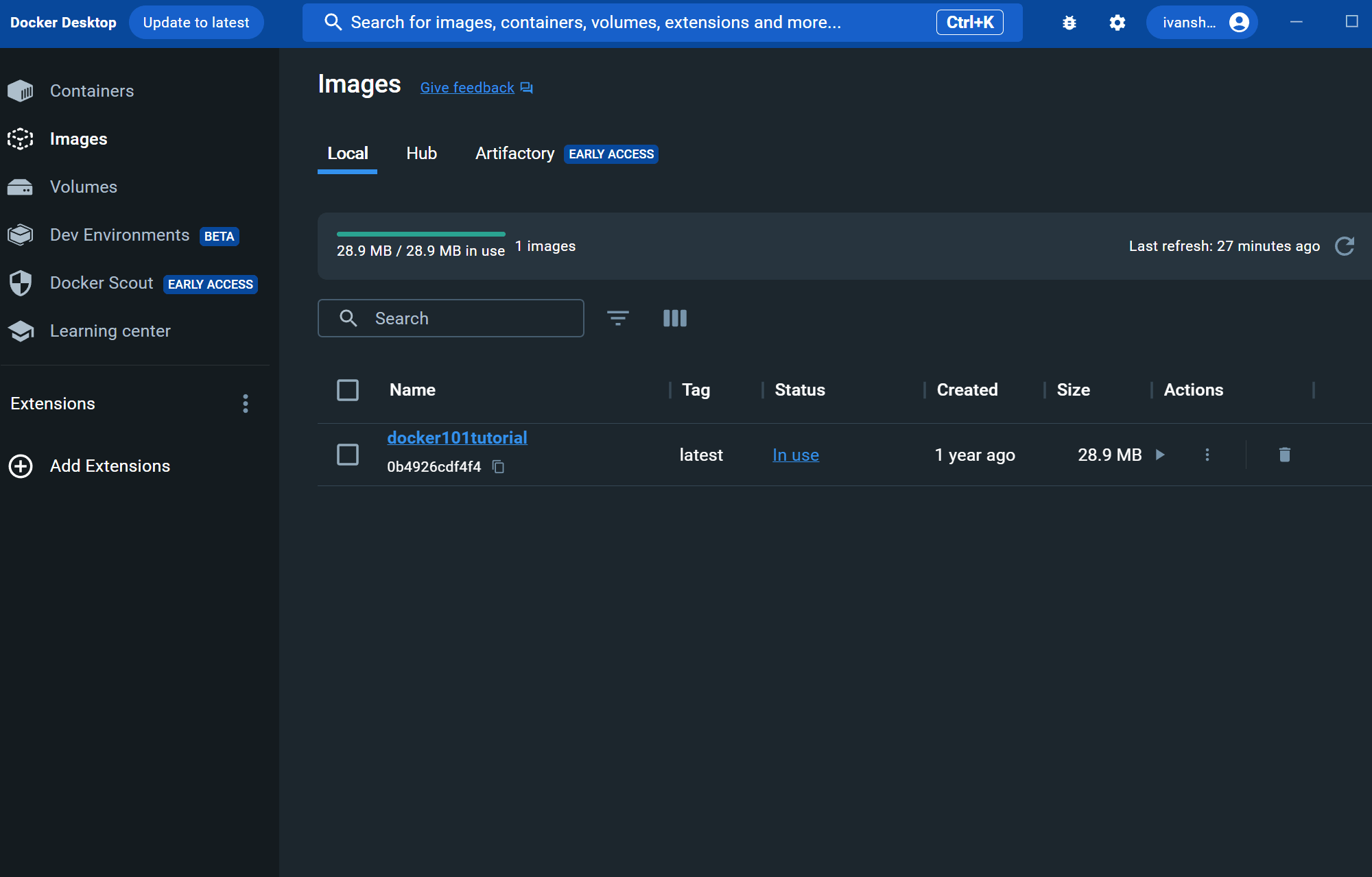Open column visibility settings
Screen dimensions: 1372x877
pos(674,317)
